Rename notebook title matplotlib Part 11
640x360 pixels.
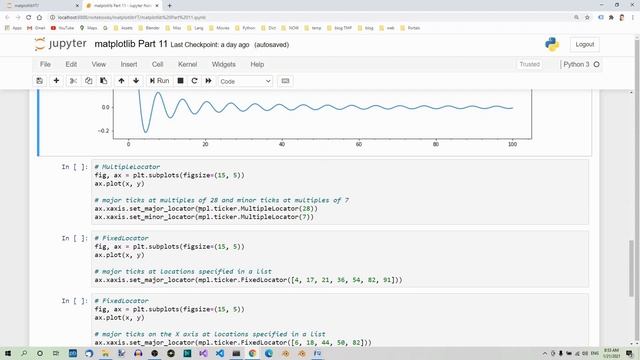(x=131, y=44)
